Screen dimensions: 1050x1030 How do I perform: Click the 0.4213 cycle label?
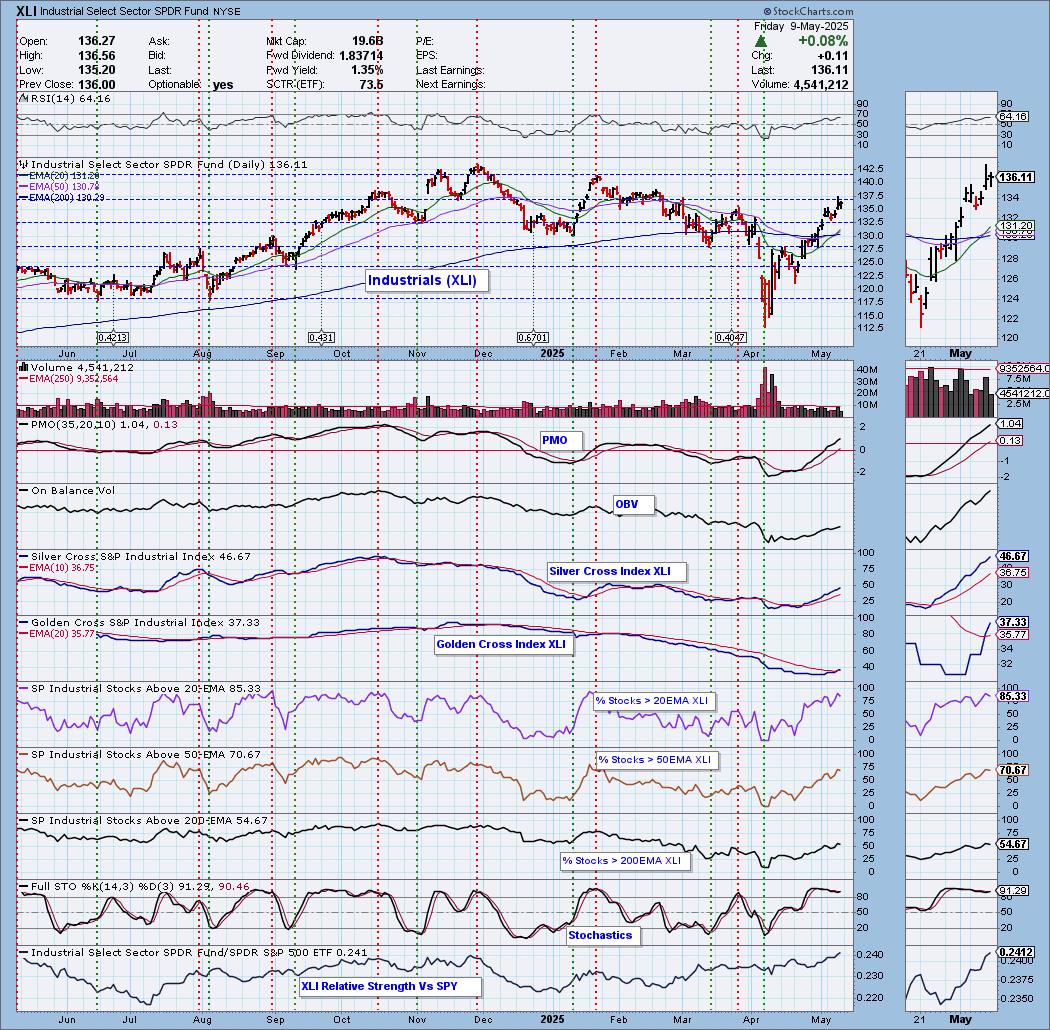(112, 338)
